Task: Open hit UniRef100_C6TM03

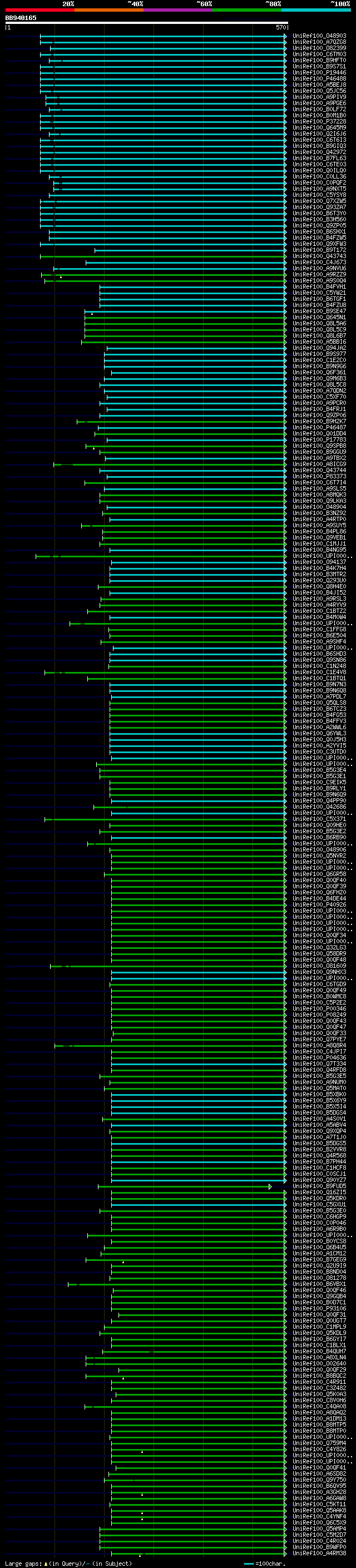Action: [319, 54]
